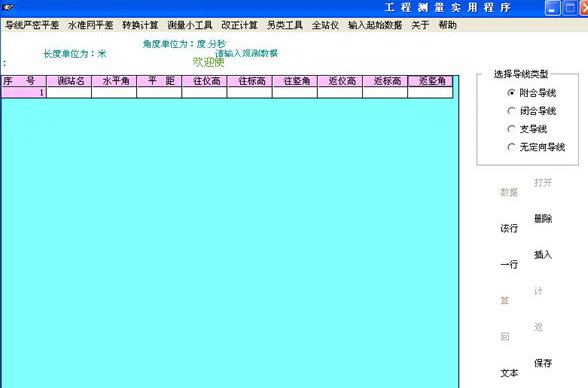
Task: Select the 无定向导线 radio option
Action: (x=536, y=147)
